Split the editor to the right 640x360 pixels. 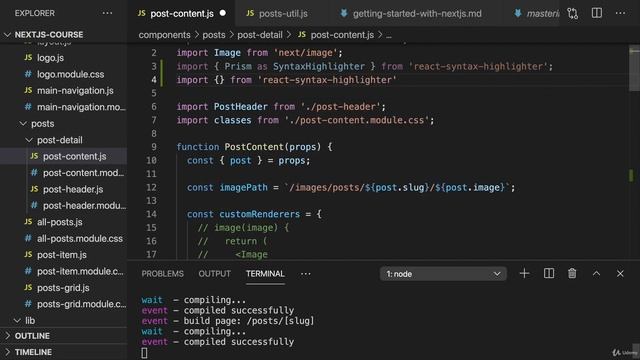pyautogui.click(x=596, y=13)
